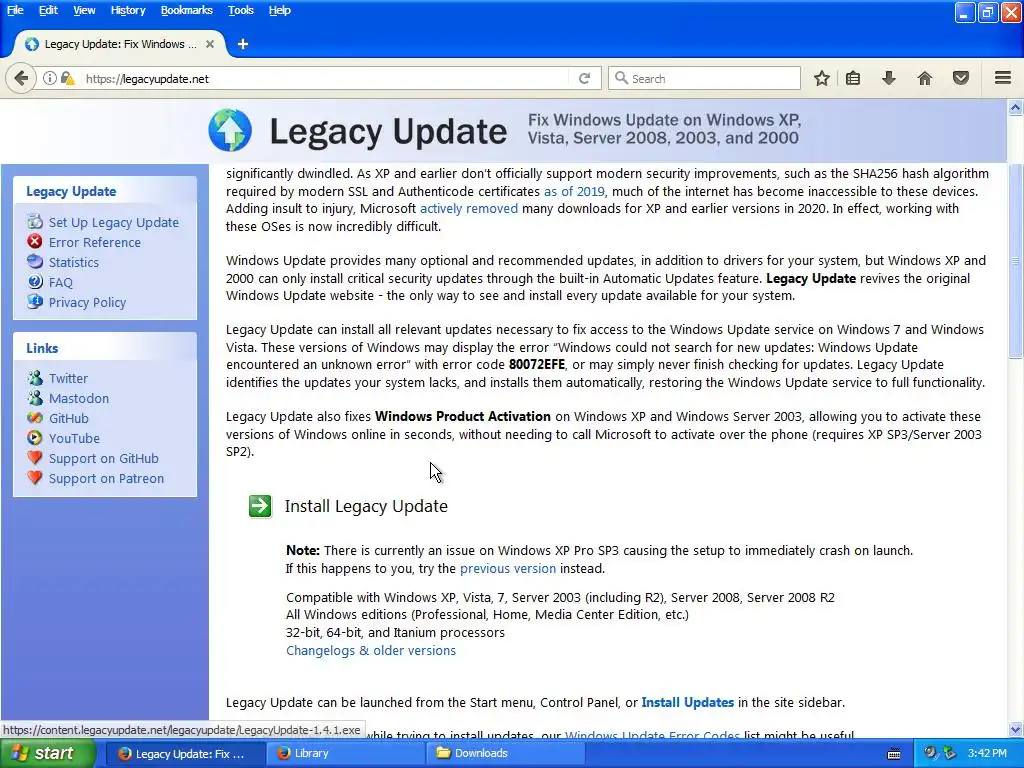Click the GitHub sidebar icon
This screenshot has height=768, width=1024.
35,418
